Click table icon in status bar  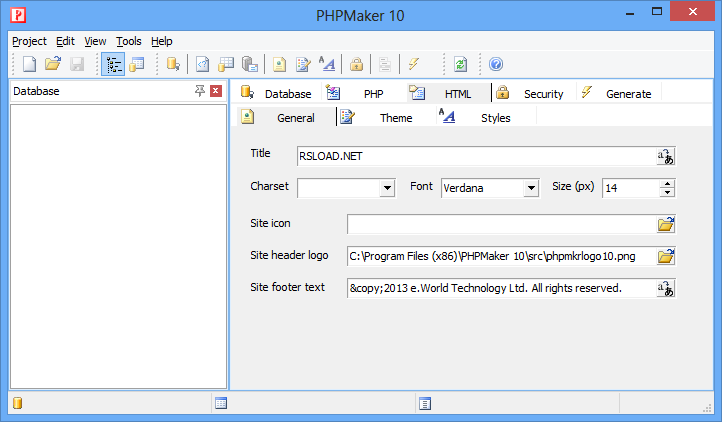tap(221, 403)
